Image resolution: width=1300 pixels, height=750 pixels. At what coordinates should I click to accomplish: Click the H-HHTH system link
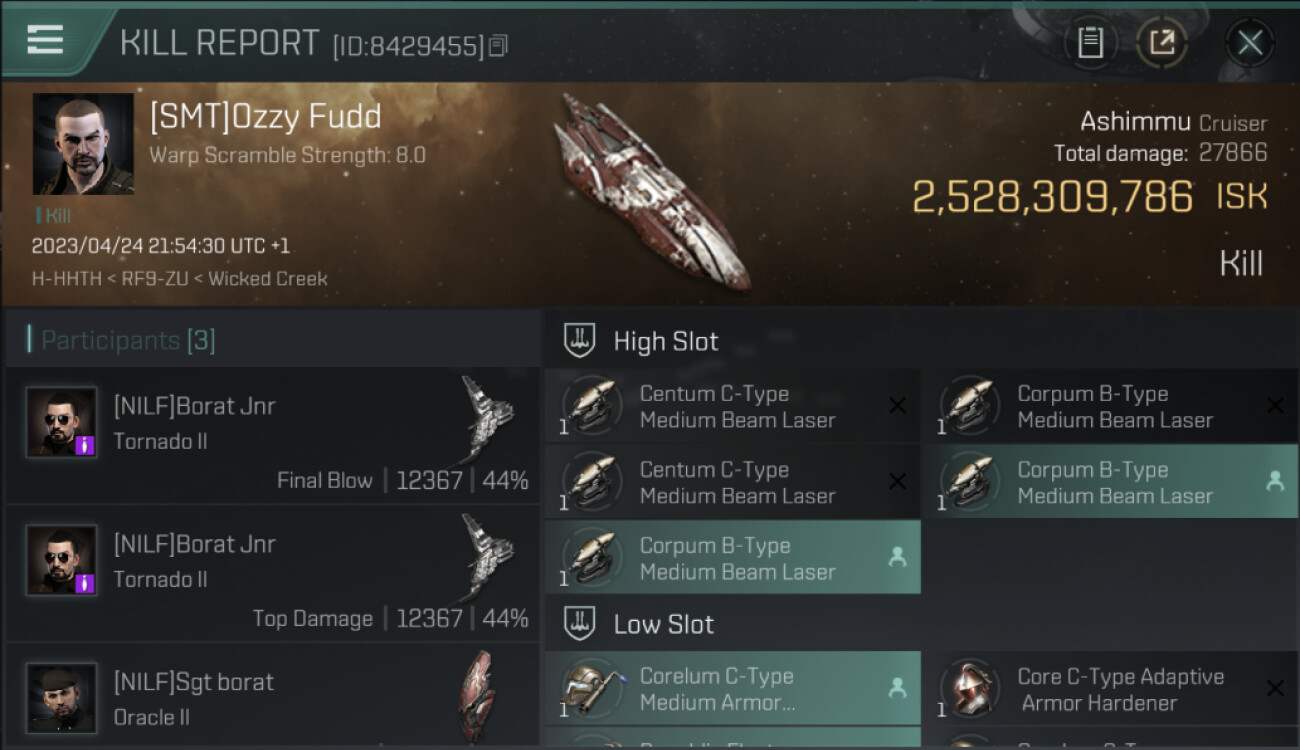(x=67, y=279)
